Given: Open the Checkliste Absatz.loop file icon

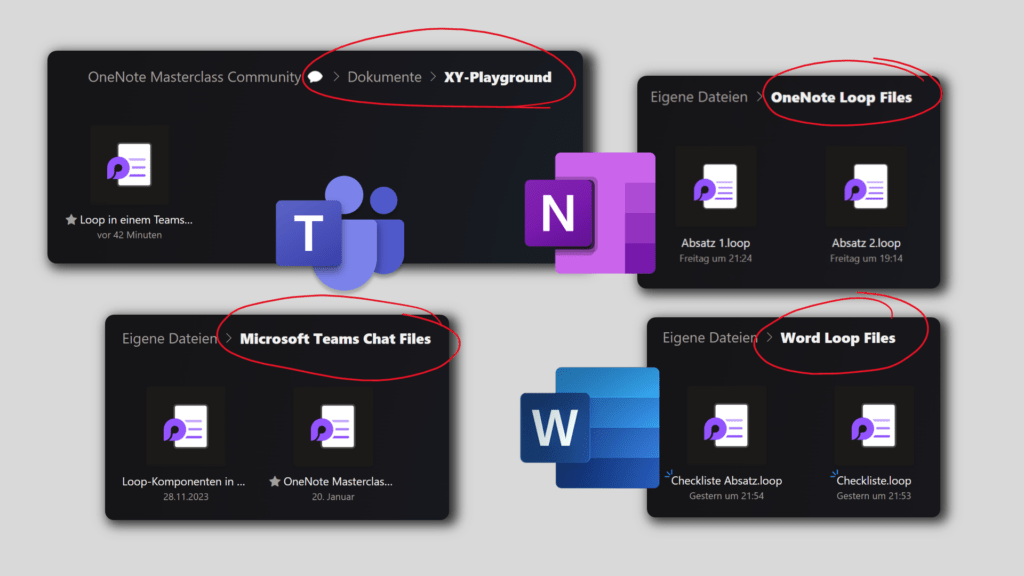Looking at the screenshot, I should pyautogui.click(x=726, y=425).
